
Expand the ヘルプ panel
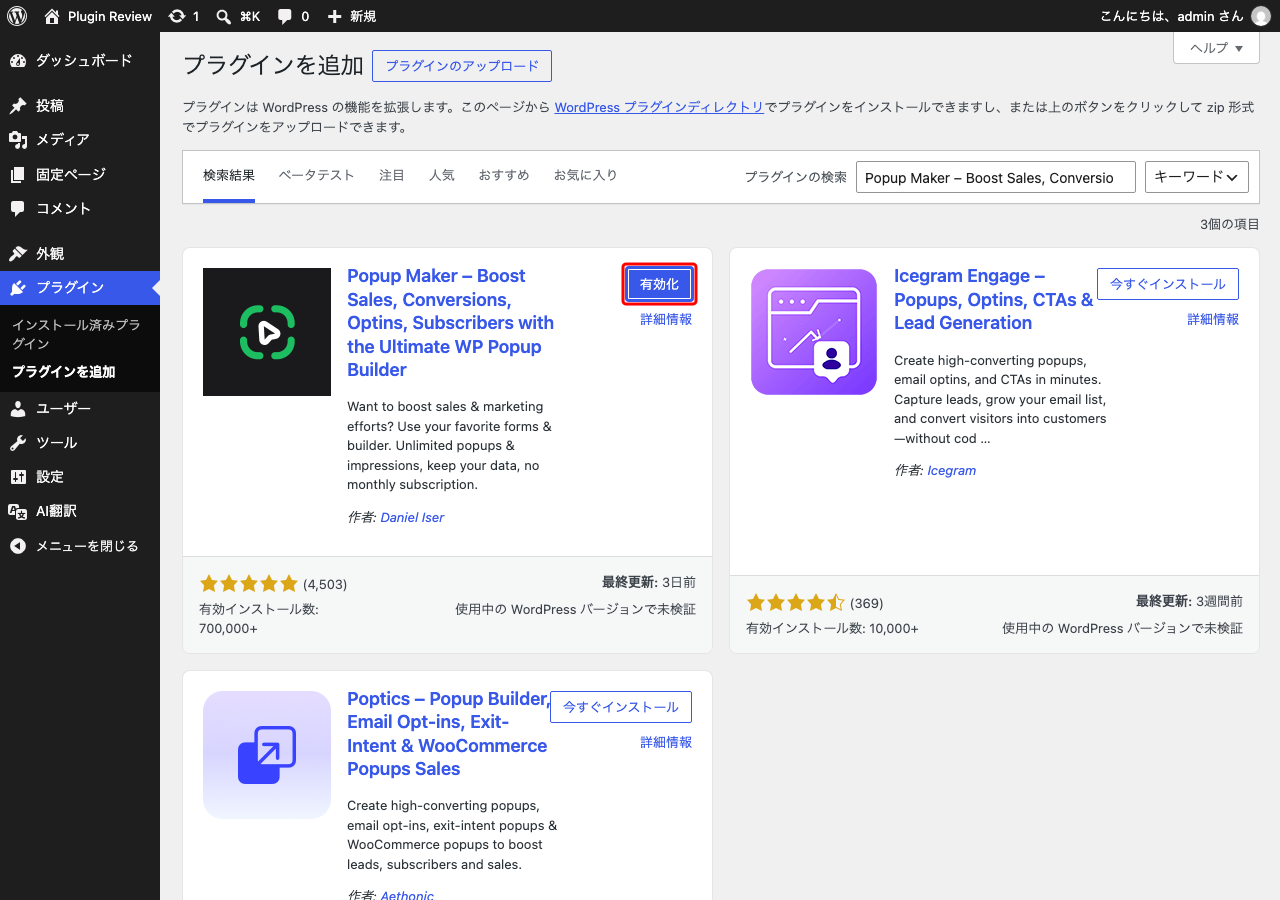coord(1216,48)
